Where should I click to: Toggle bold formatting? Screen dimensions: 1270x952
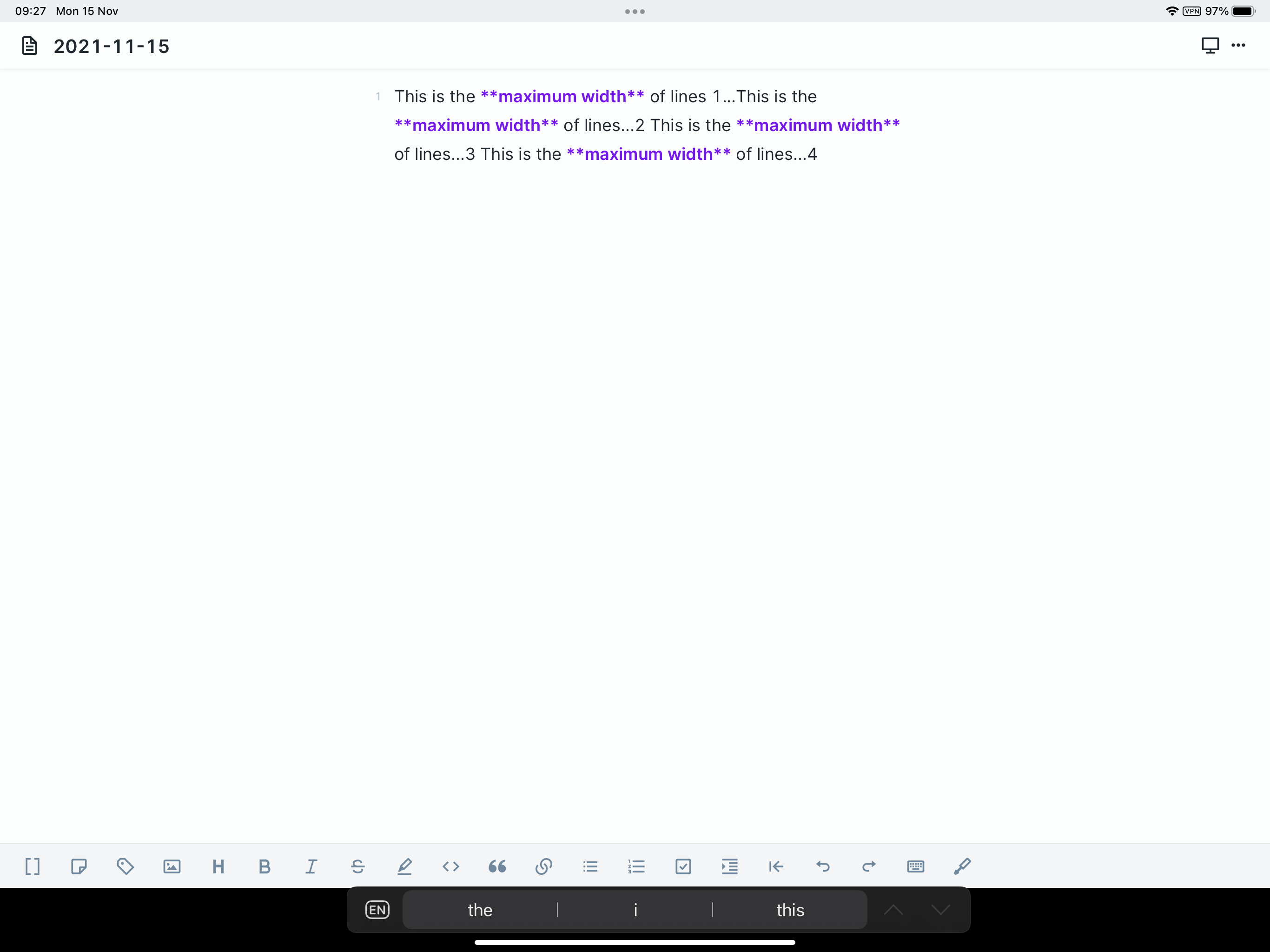(264, 866)
